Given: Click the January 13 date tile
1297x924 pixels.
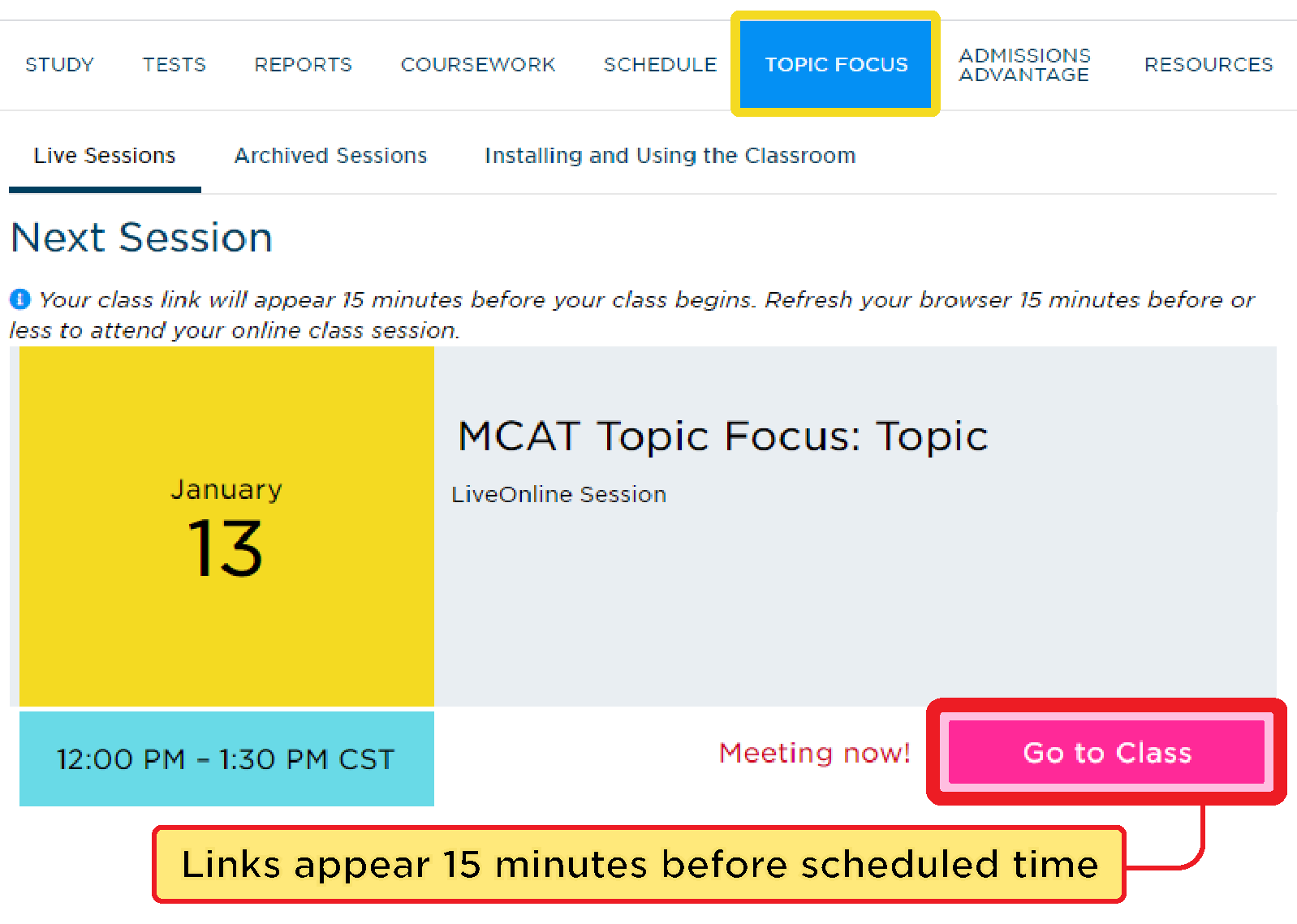Looking at the screenshot, I should (226, 526).
